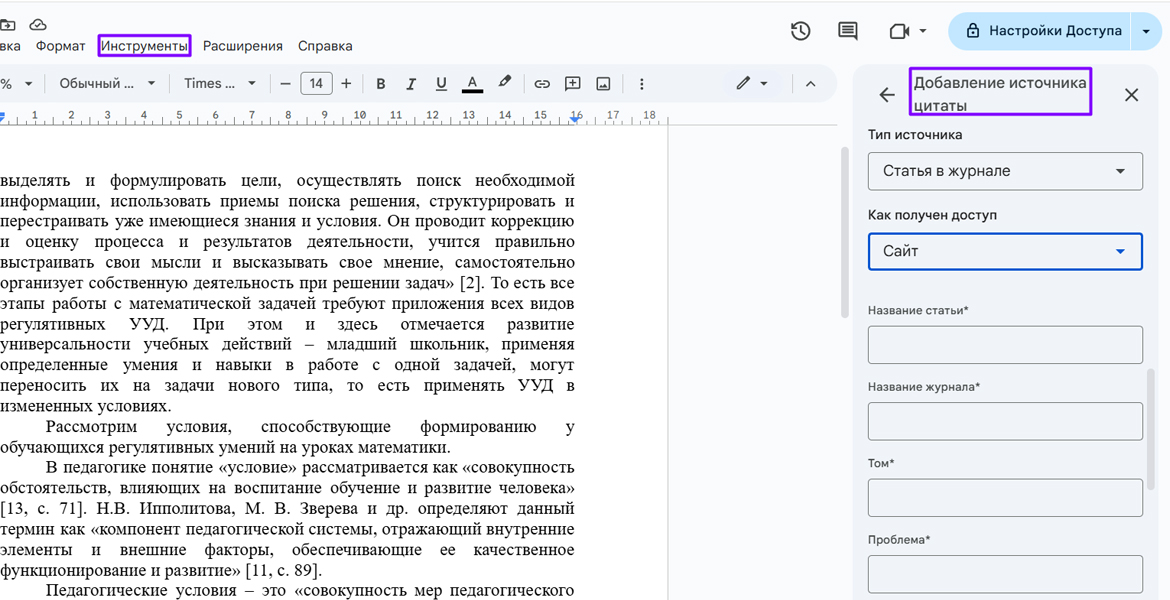Toggle italic formatting
Screen dimensions: 1170x600
pos(411,84)
